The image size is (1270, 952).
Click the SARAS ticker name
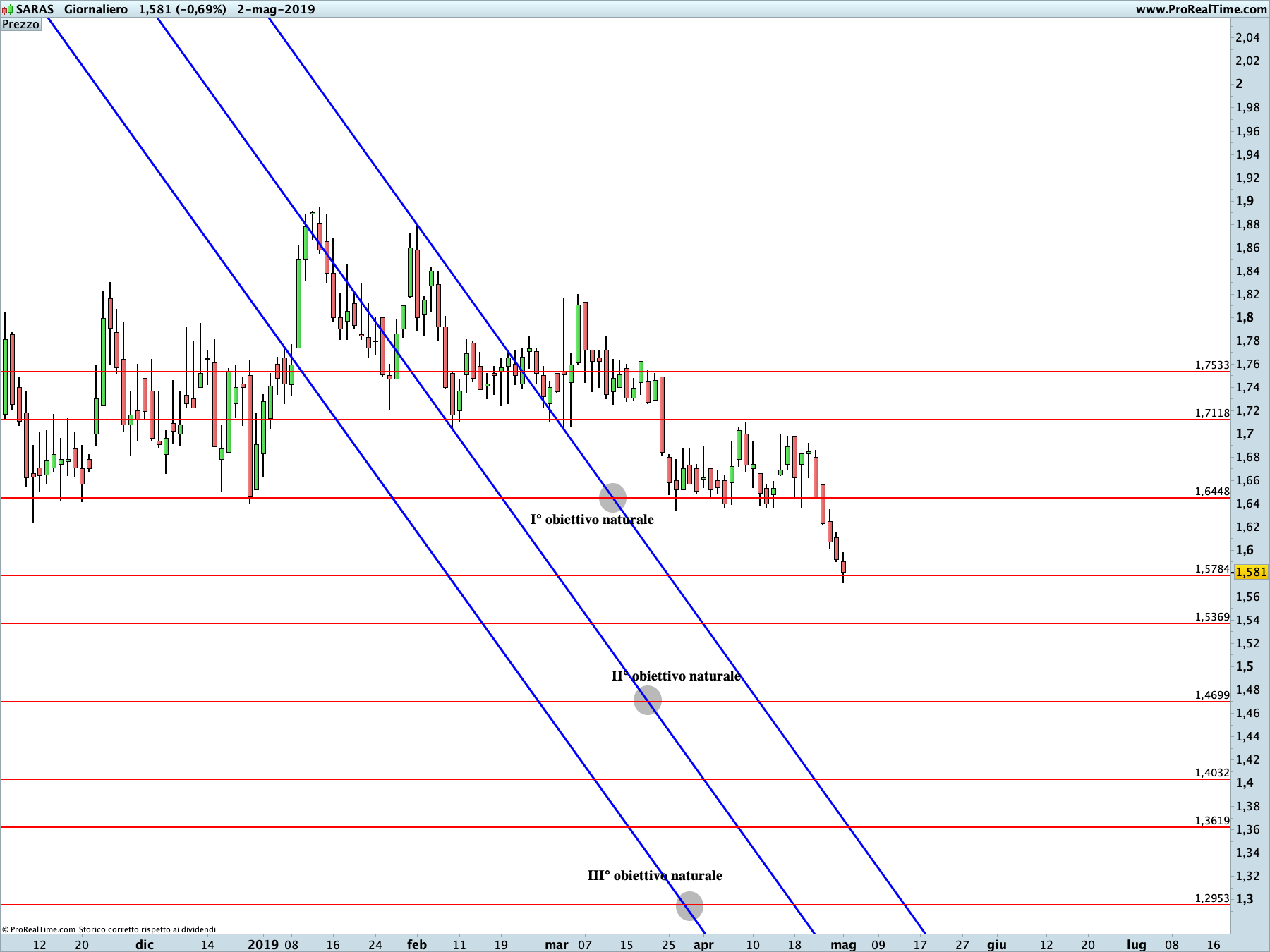click(35, 9)
